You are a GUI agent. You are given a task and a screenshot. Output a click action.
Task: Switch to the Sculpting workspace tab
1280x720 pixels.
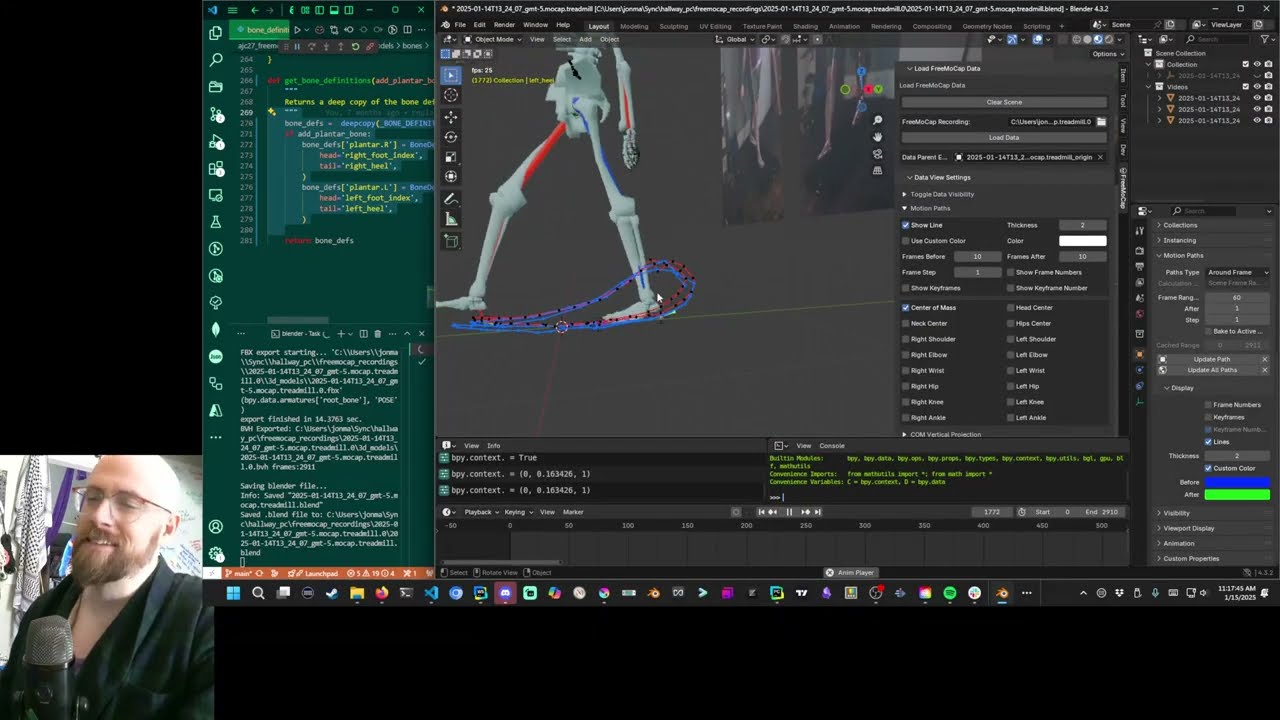(x=673, y=26)
